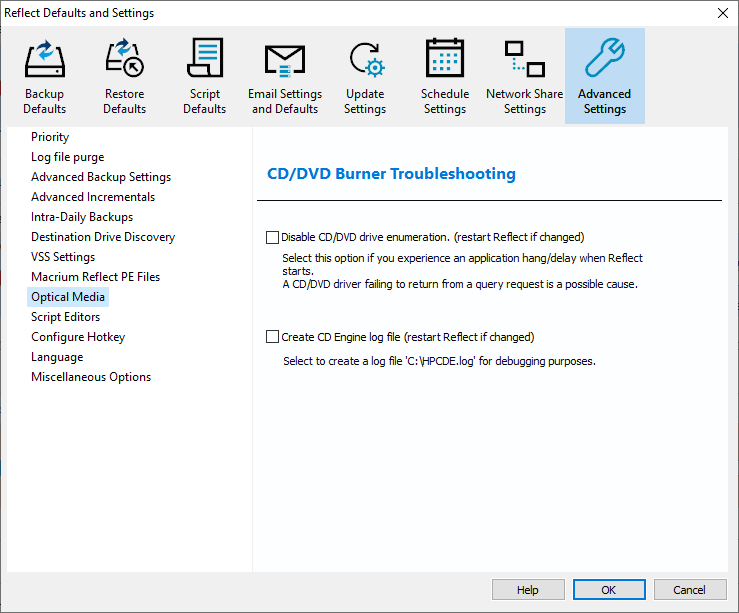This screenshot has height=613, width=739.
Task: Open Macrium Reflect PE Files section
Action: pos(95,277)
